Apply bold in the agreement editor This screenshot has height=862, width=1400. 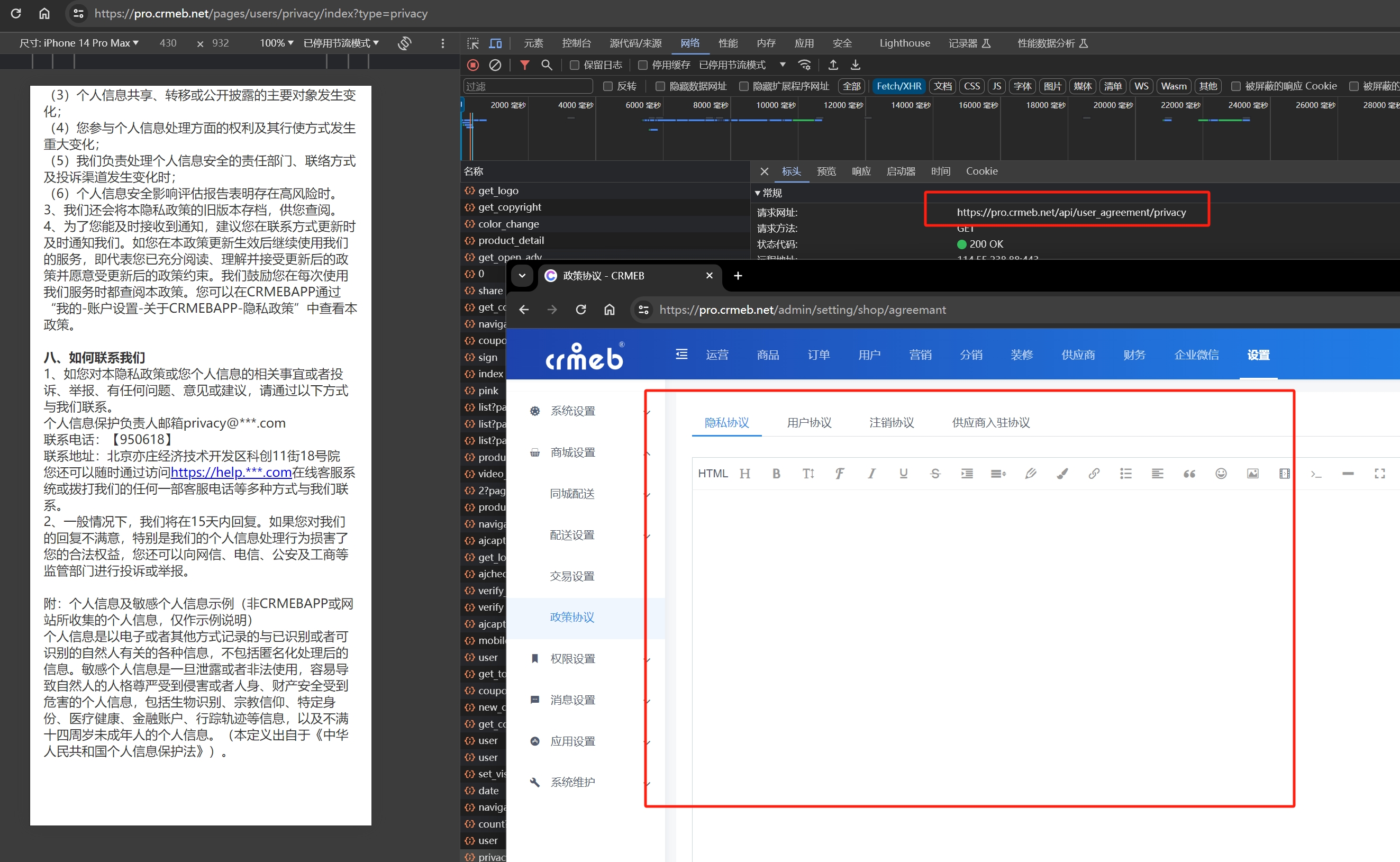(776, 473)
